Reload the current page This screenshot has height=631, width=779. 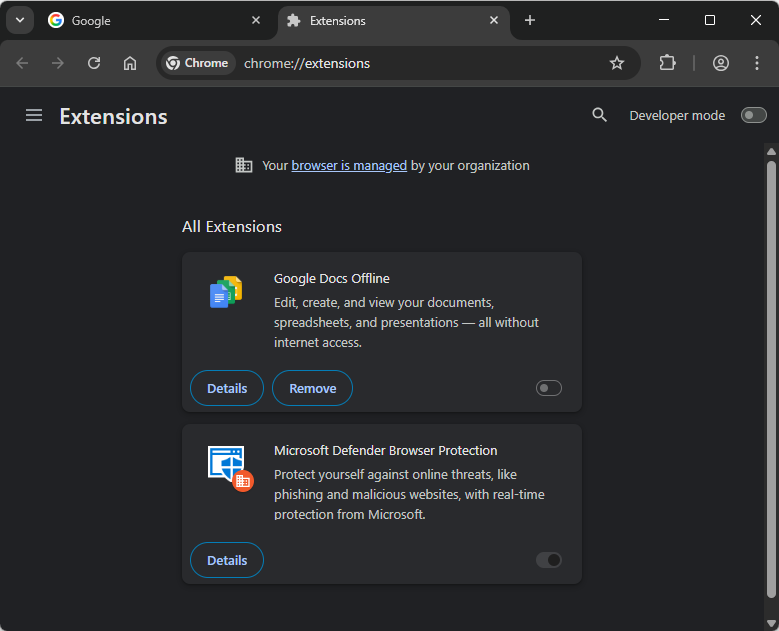[94, 63]
